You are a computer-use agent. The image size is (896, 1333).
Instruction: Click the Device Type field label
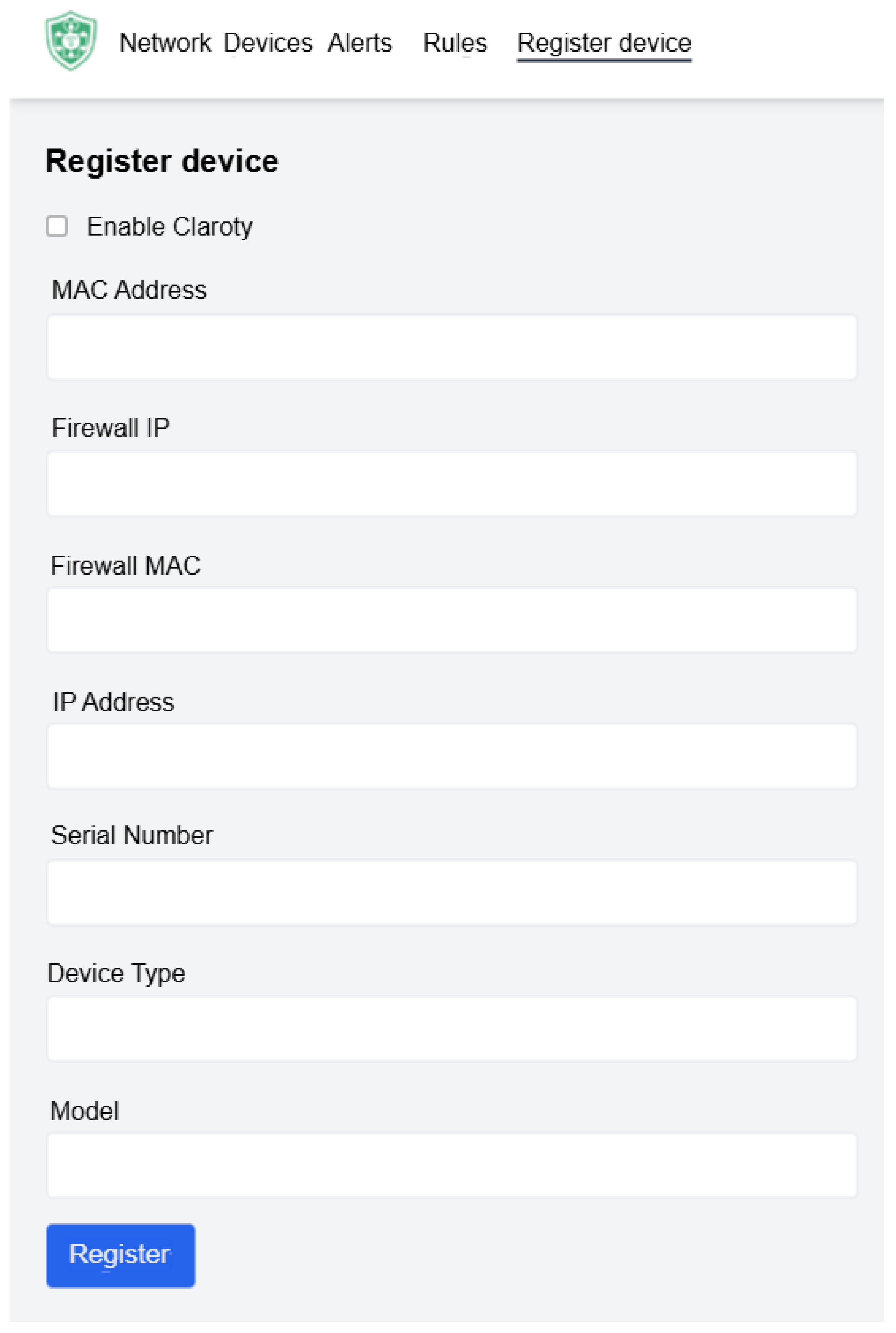[117, 973]
